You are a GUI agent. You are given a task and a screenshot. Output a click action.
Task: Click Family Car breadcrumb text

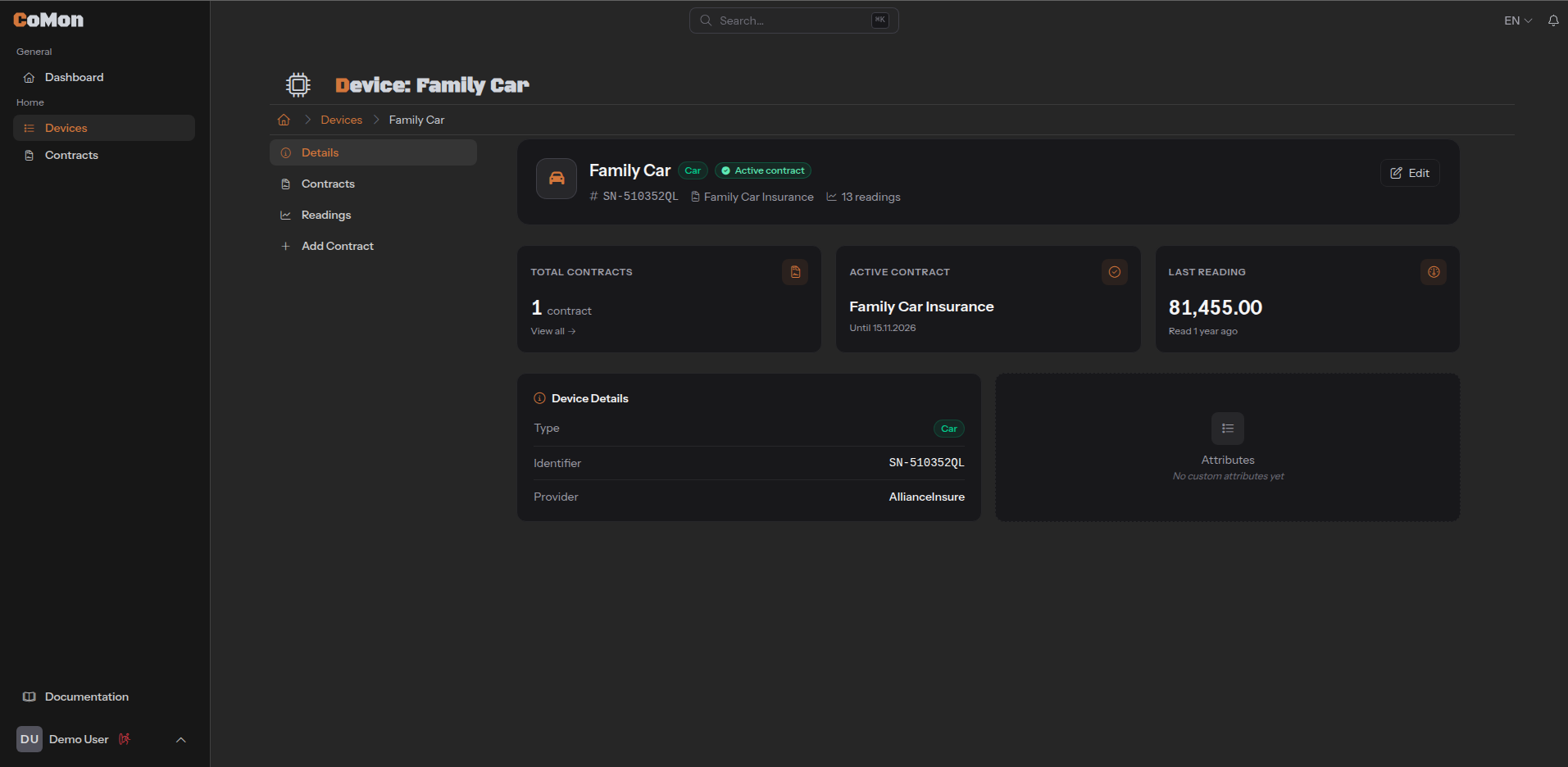click(x=416, y=120)
